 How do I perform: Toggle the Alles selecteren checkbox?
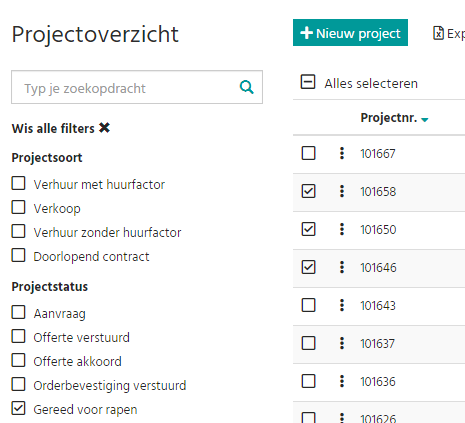click(308, 82)
